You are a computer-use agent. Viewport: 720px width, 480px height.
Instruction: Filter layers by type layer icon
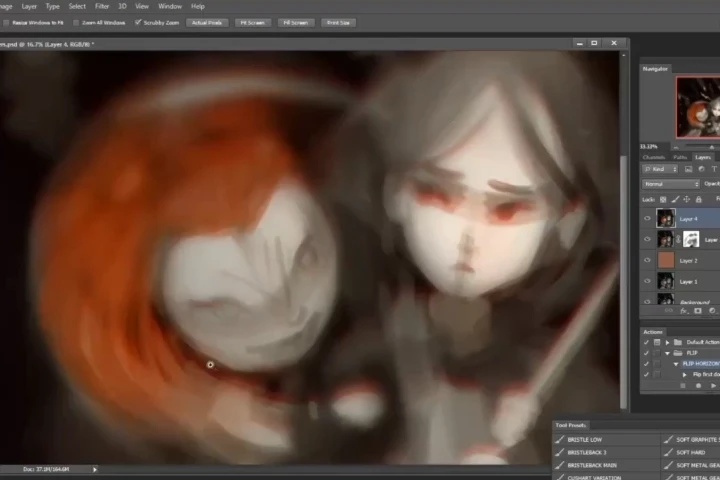pyautogui.click(x=714, y=169)
